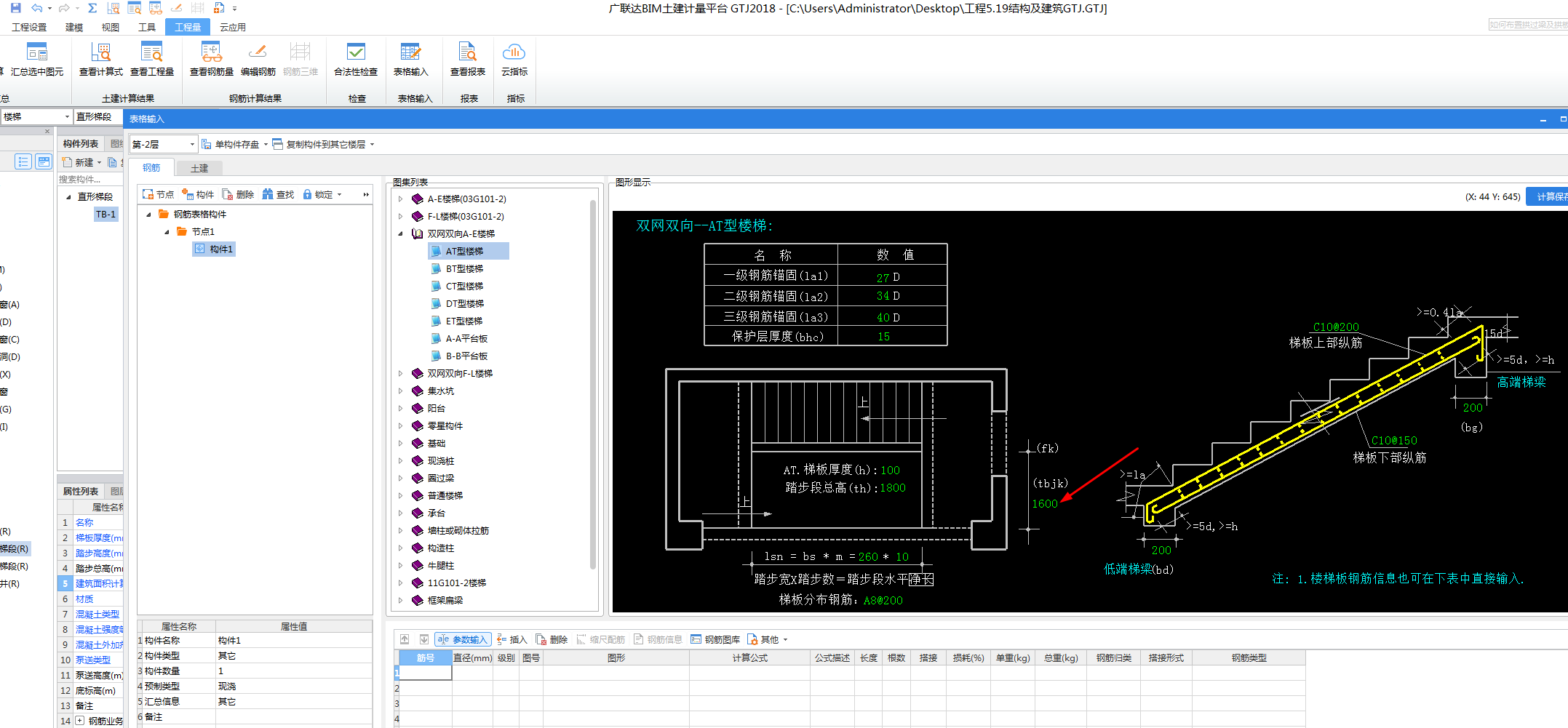The width and height of the screenshot is (1568, 728).
Task: Select 集水坑 in the atlas list
Action: pos(441,391)
